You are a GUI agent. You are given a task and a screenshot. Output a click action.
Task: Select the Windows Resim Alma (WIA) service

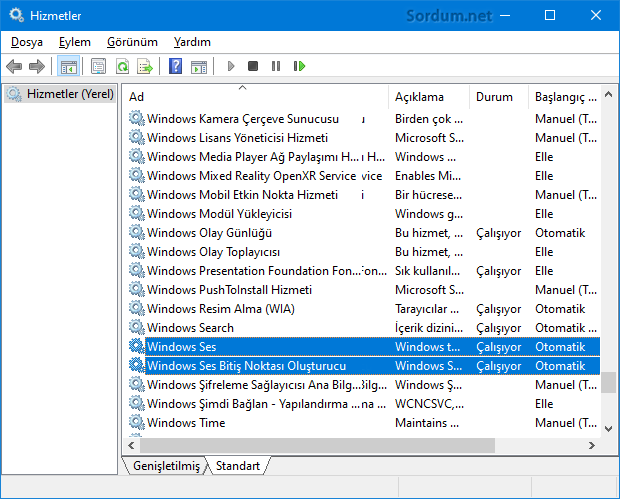363,308
